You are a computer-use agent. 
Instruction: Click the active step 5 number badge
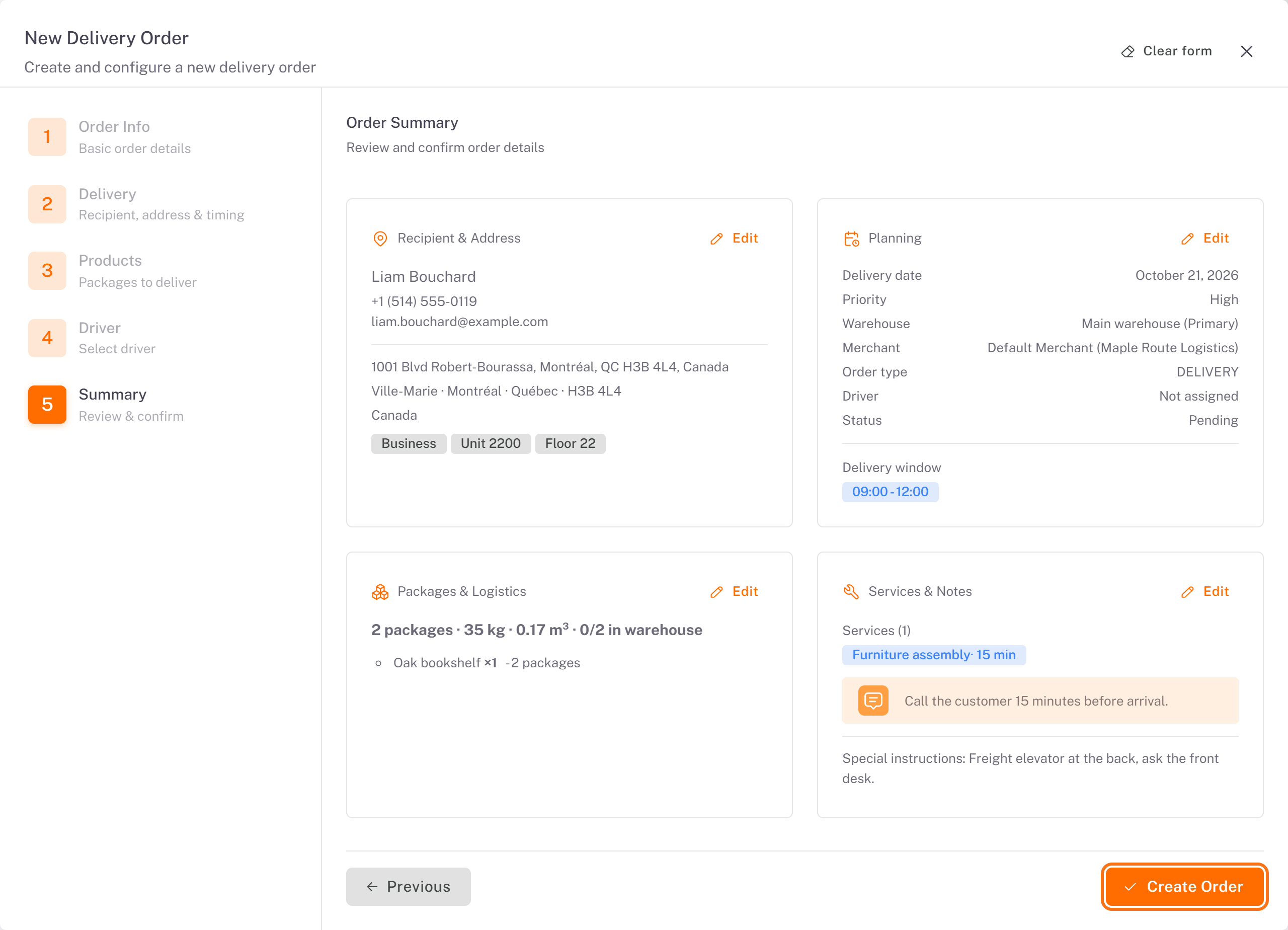tap(47, 405)
